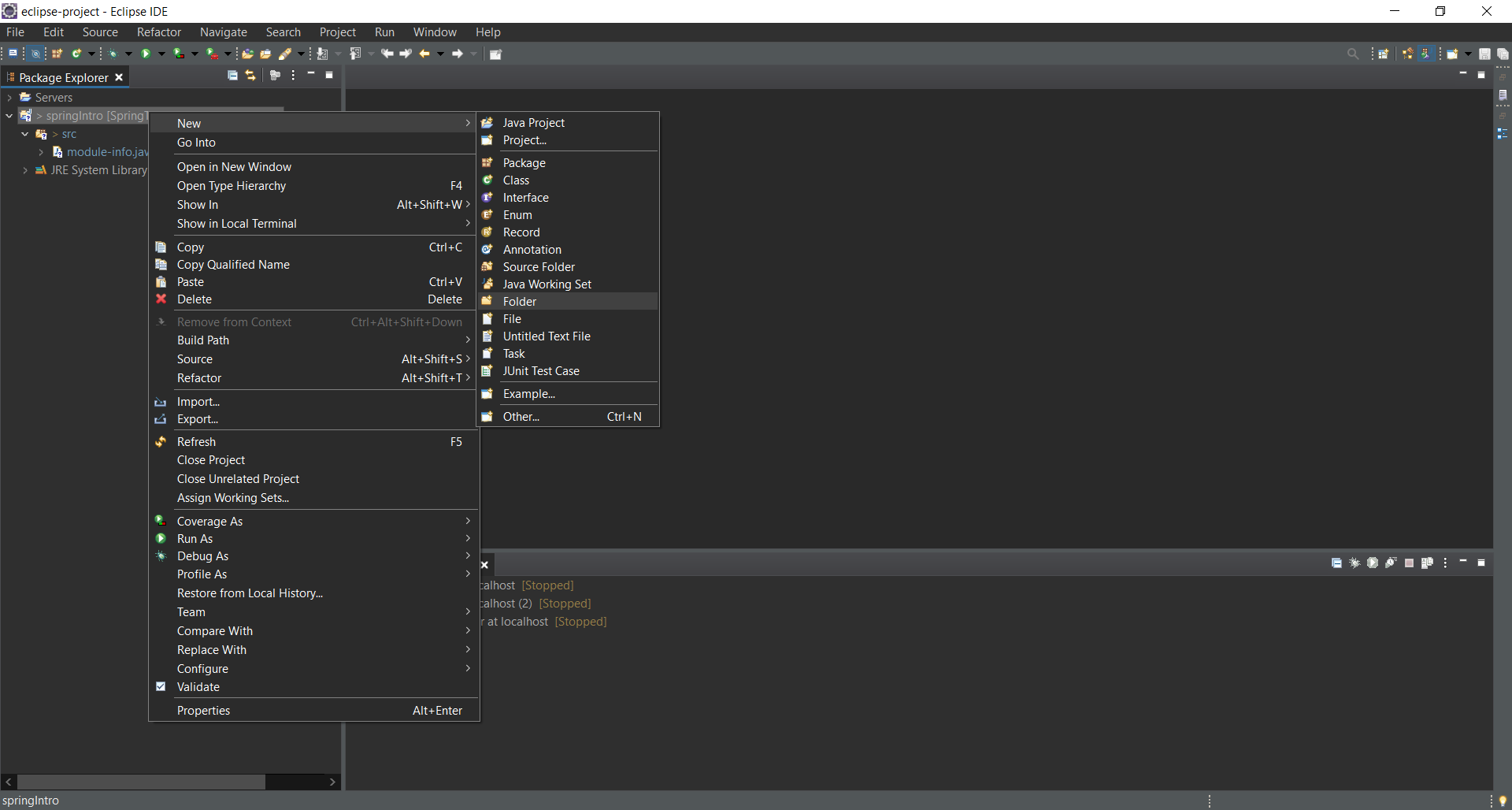Close the Package Explorer tab
This screenshot has height=810, width=1512.
click(x=119, y=77)
